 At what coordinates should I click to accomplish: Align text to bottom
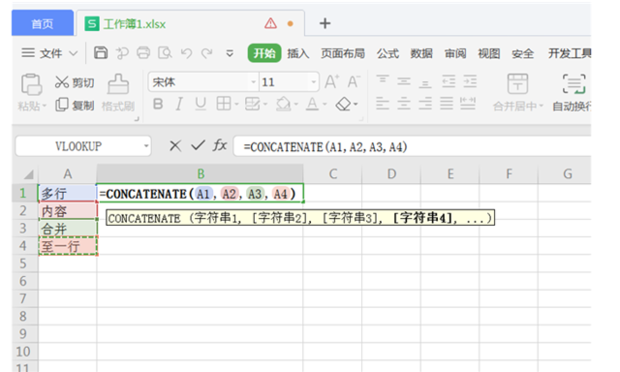tap(425, 84)
